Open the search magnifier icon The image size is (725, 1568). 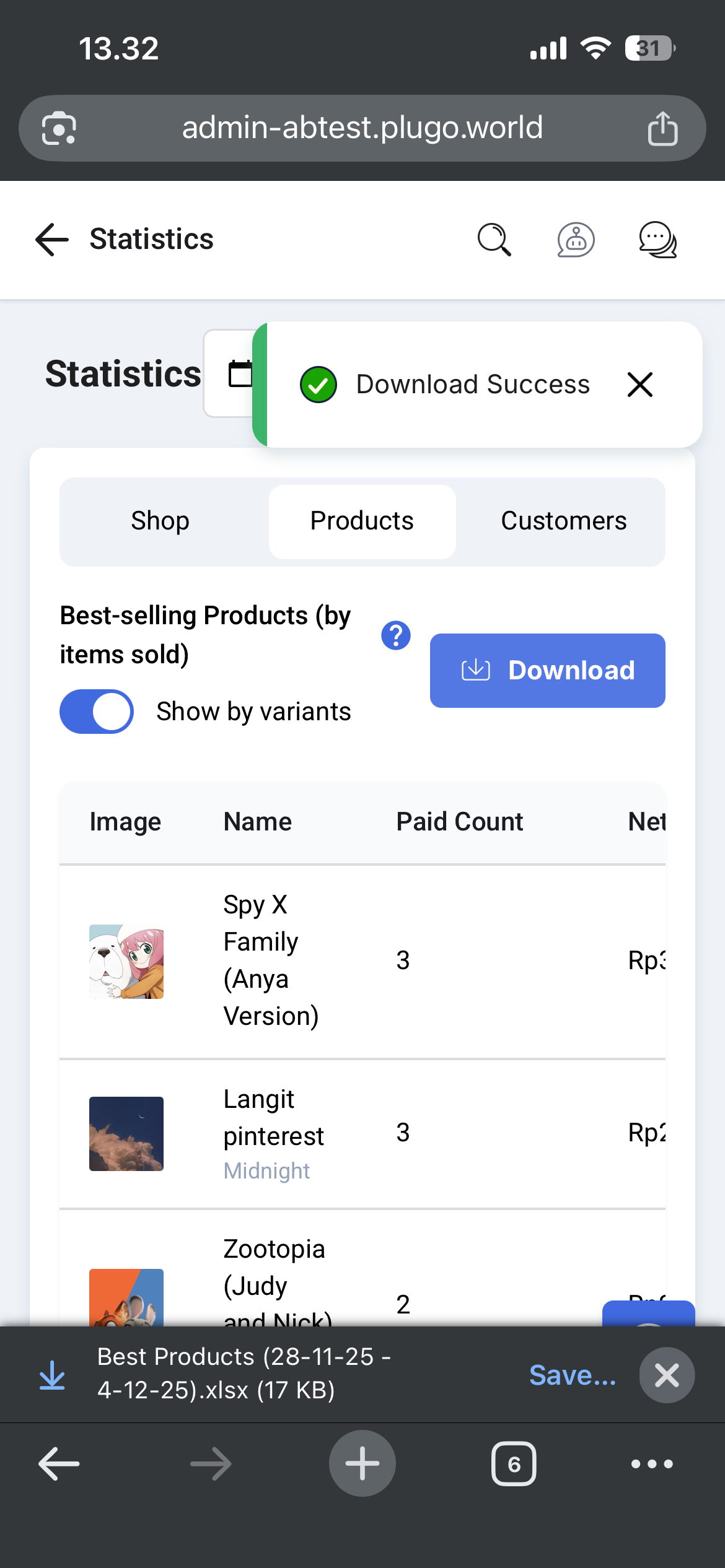[494, 240]
